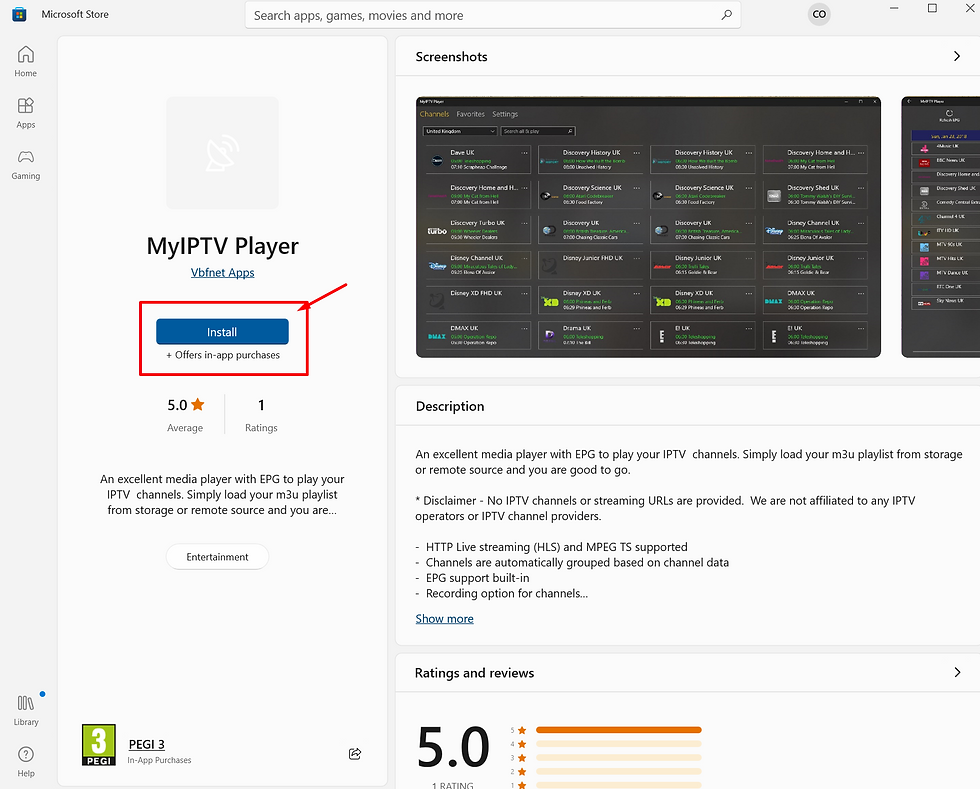Click the MyIPTV Player title text
This screenshot has height=789, width=980.
tap(222, 246)
